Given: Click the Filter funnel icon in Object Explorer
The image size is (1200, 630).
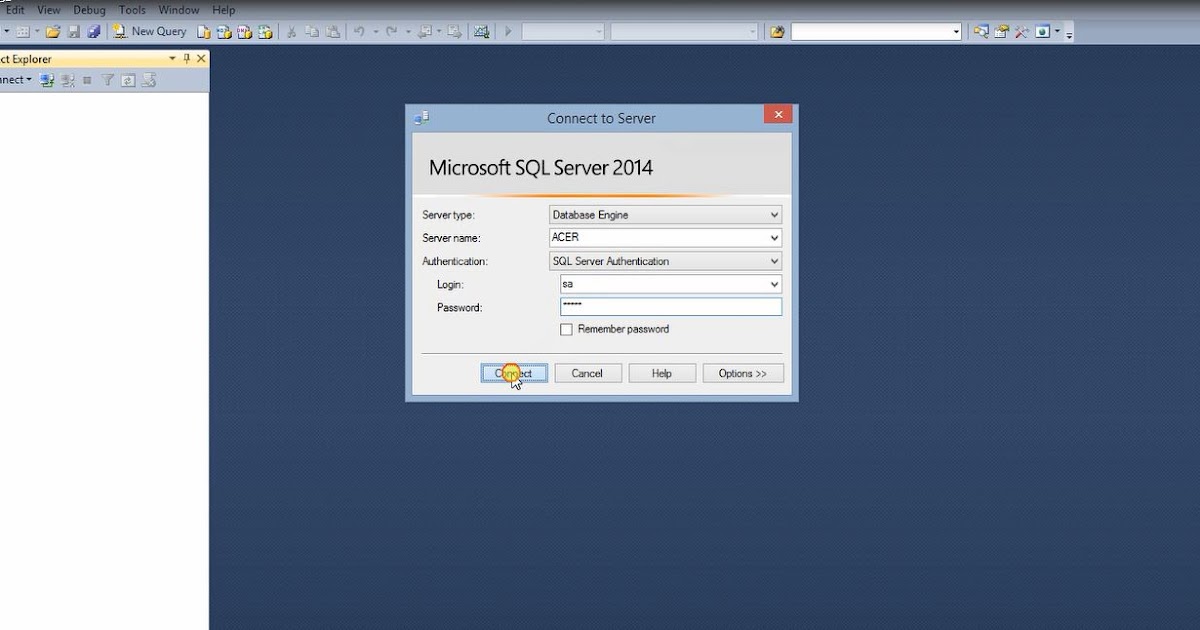Looking at the screenshot, I should tap(107, 80).
